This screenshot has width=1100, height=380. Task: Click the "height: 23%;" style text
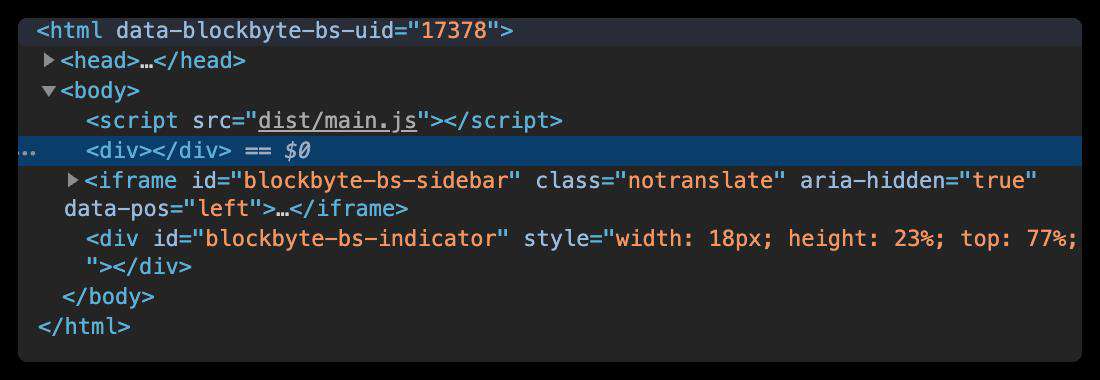[x=867, y=239]
